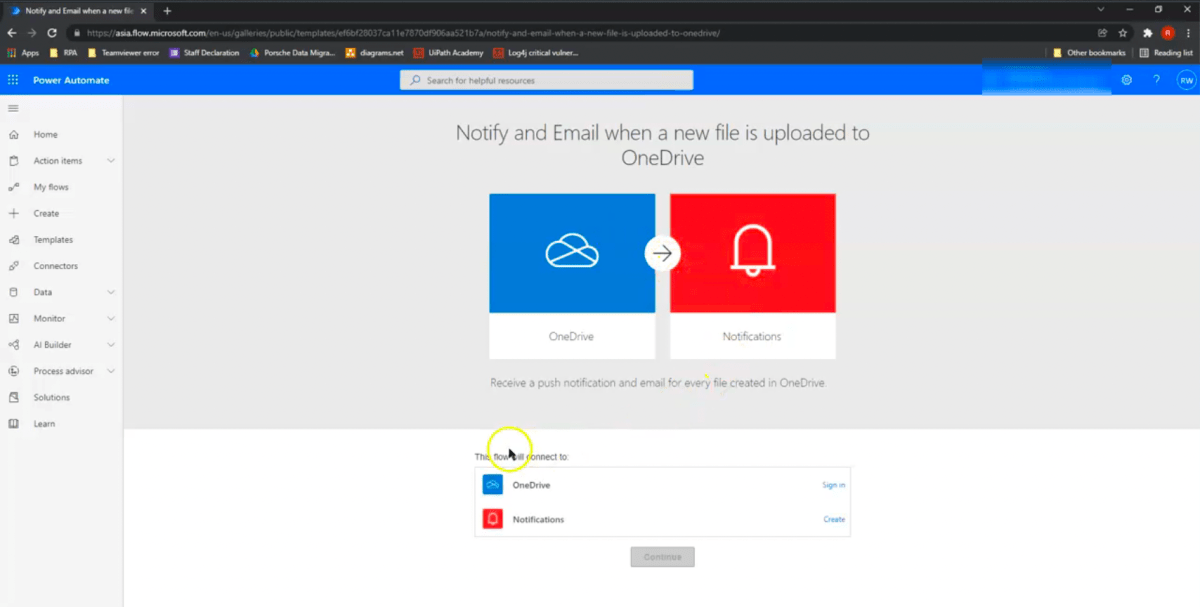Open the Reading list
The width and height of the screenshot is (1200, 607).
[1166, 53]
